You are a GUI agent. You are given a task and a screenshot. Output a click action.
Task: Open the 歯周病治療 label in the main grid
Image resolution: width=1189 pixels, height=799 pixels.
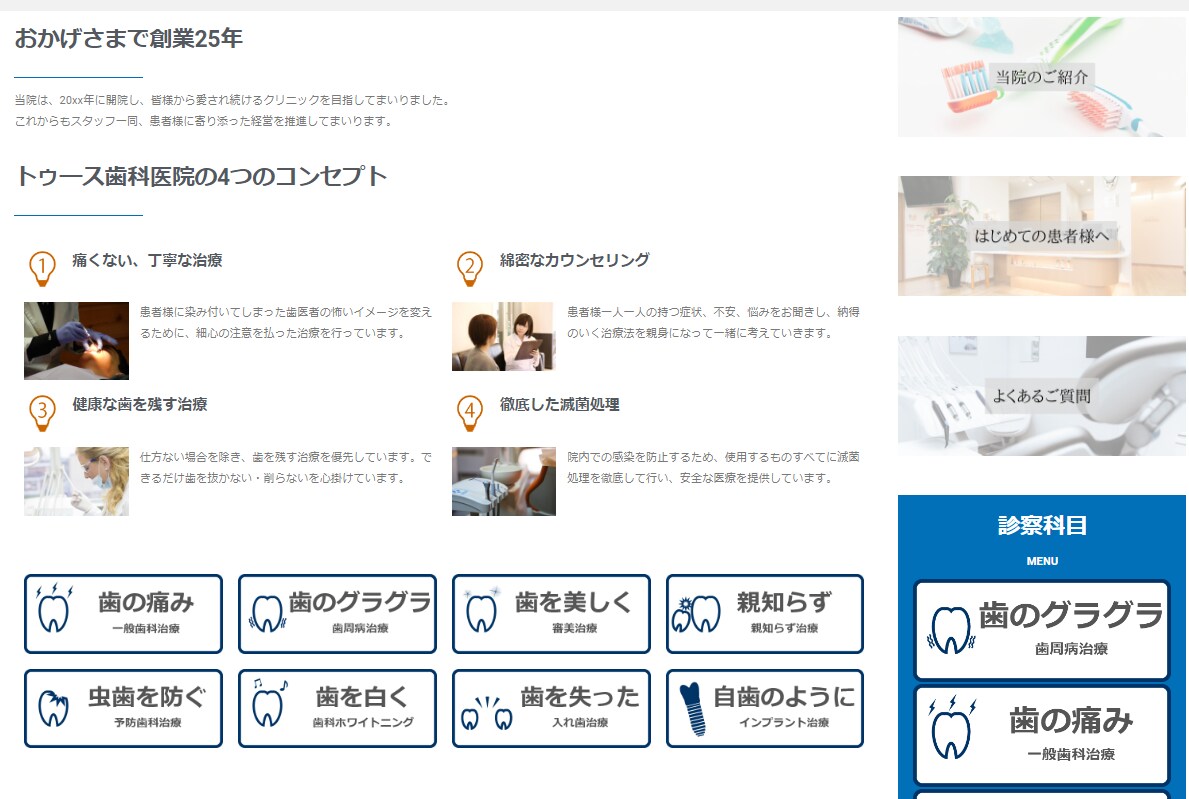click(360, 628)
